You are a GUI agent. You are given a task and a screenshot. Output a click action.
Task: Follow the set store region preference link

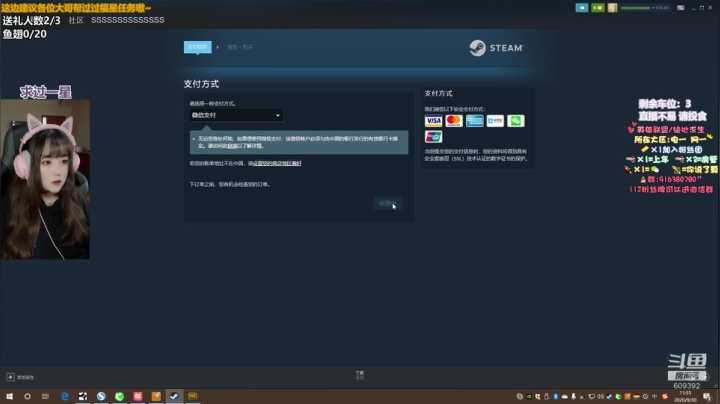coord(277,163)
